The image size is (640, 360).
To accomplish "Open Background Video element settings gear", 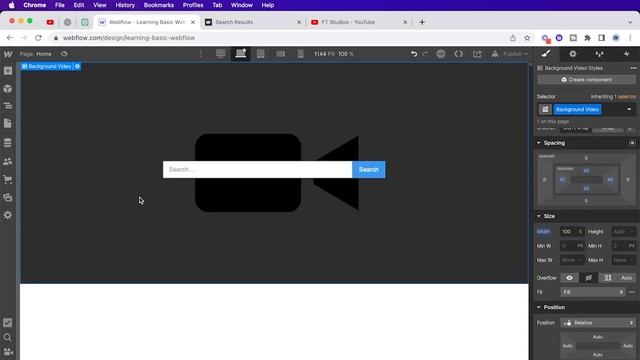I will click(77, 66).
